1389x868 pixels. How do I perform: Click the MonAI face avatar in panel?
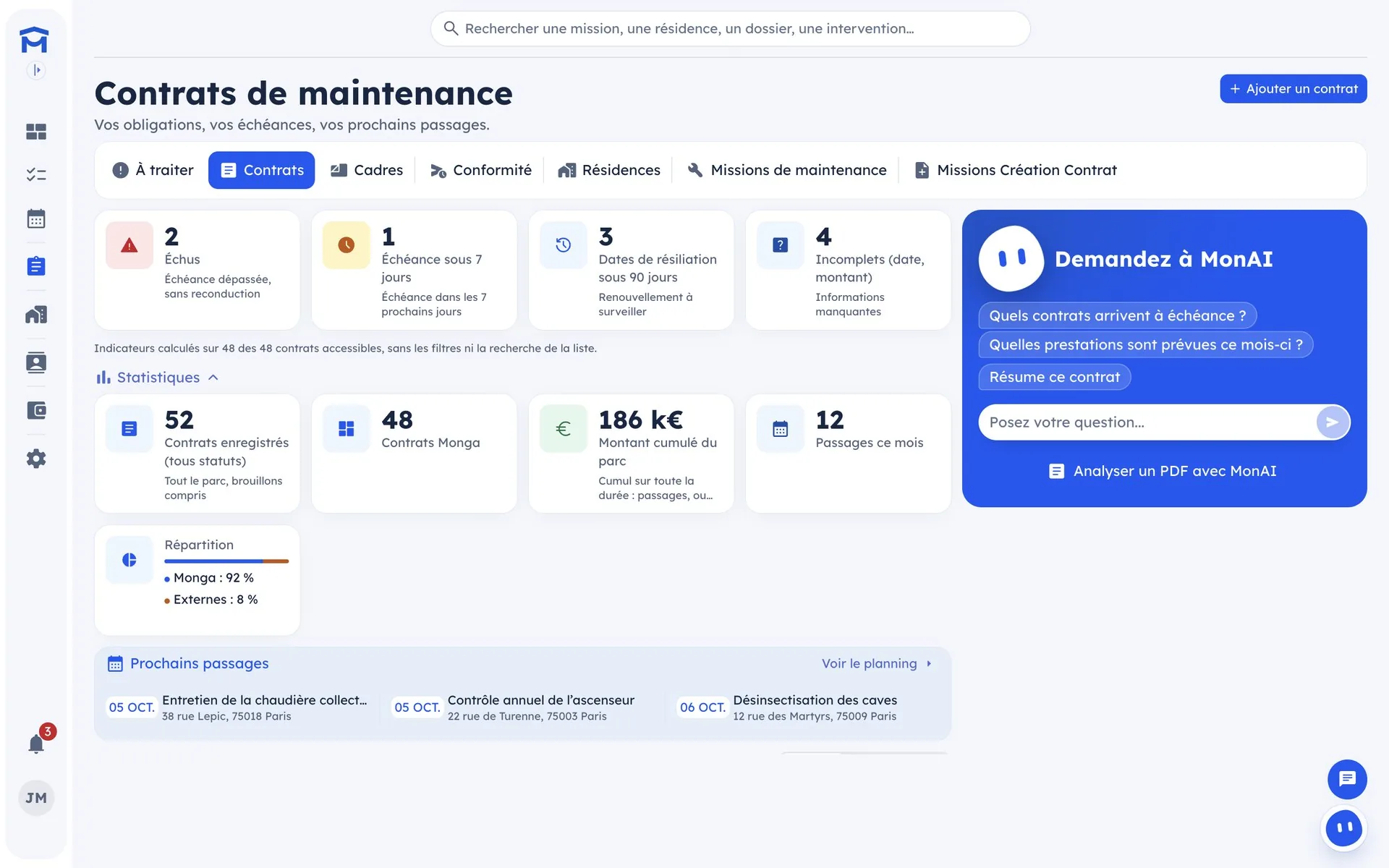(x=1011, y=258)
